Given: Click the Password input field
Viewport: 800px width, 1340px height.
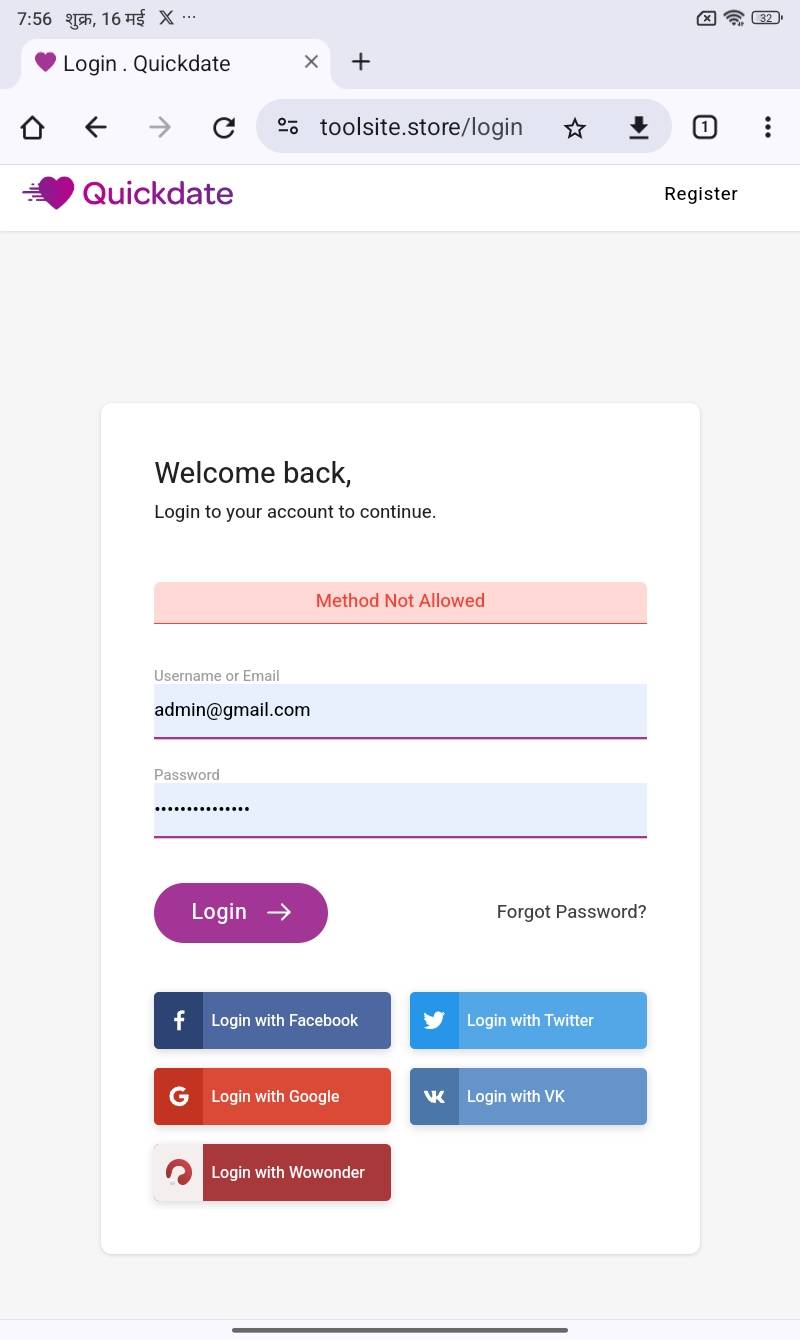Looking at the screenshot, I should click(x=400, y=808).
